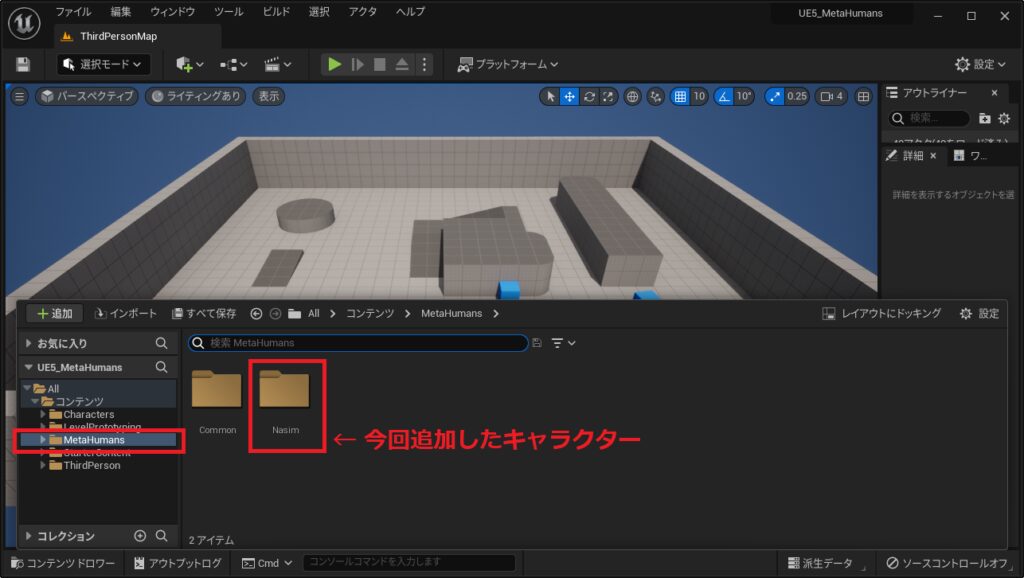Open outliner settings gear icon
The width and height of the screenshot is (1024, 578).
(x=1004, y=118)
